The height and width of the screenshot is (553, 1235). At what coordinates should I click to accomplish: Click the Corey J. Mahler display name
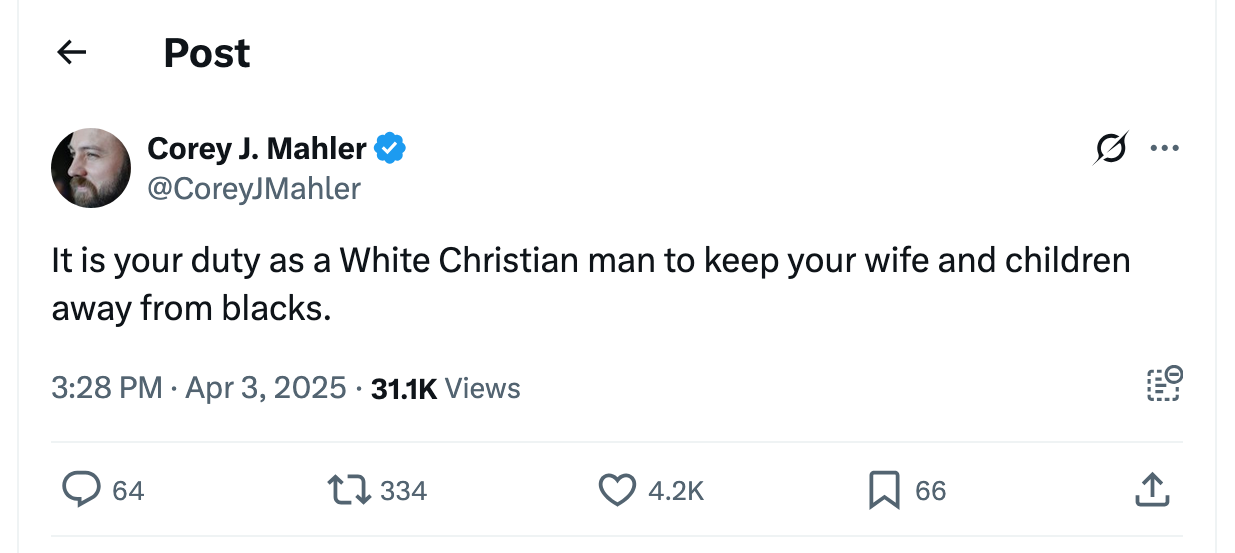(257, 149)
